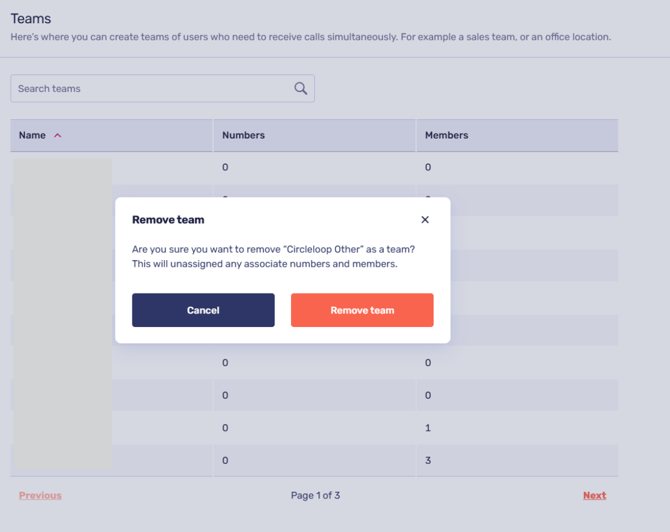Focus the Search teams input field
Image resolution: width=670 pixels, height=532 pixels.
point(150,88)
